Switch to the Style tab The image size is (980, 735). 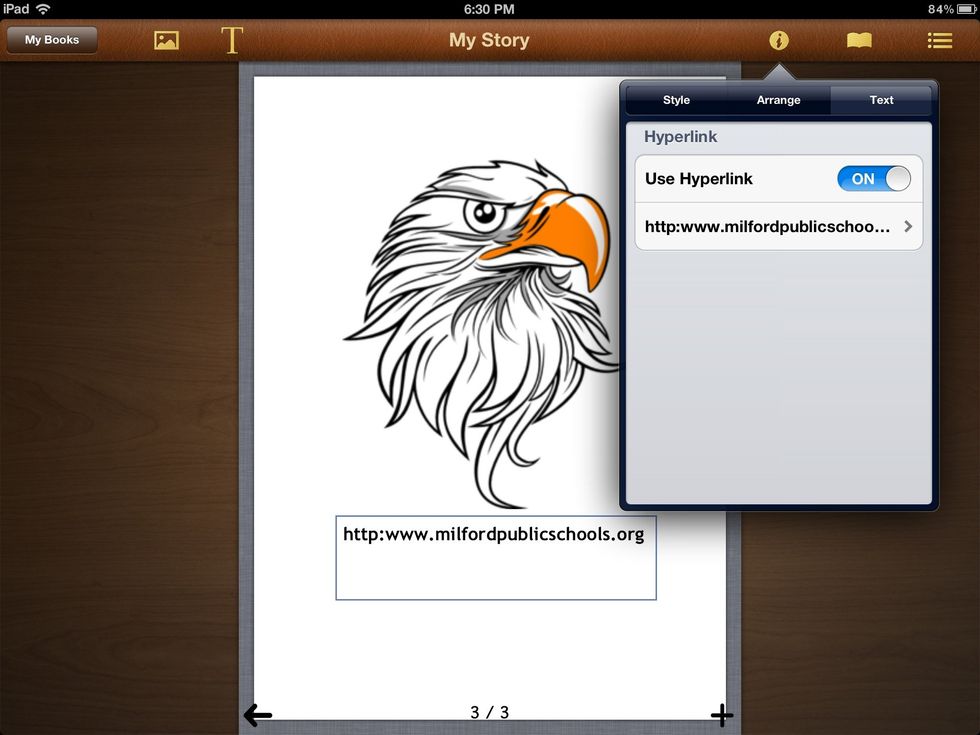click(675, 100)
